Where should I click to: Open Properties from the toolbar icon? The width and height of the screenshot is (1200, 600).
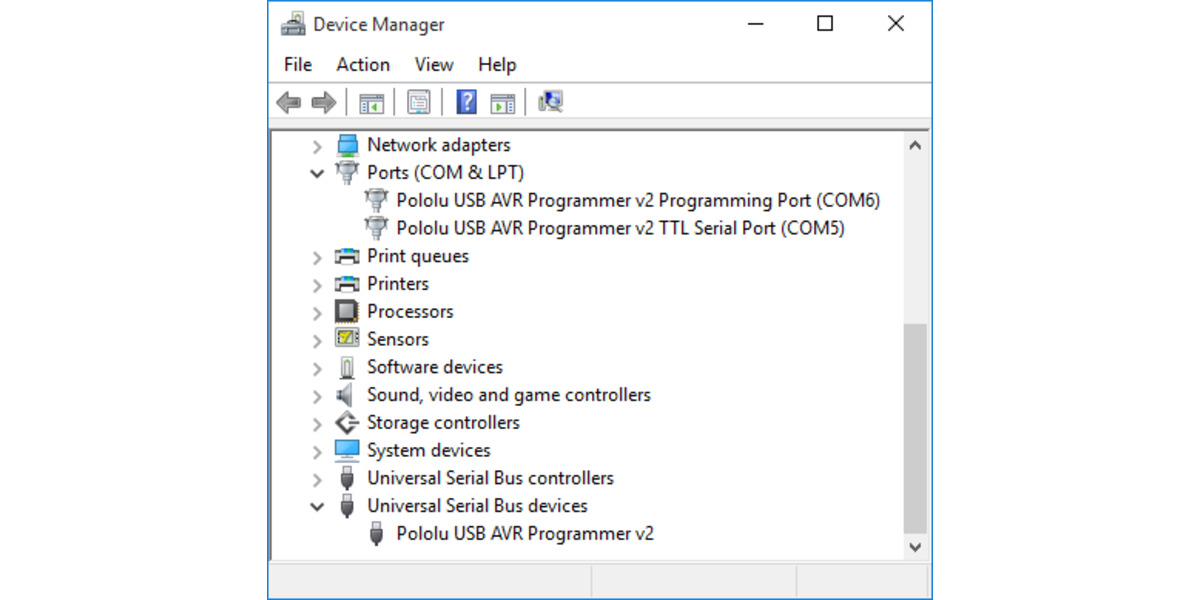pyautogui.click(x=418, y=101)
